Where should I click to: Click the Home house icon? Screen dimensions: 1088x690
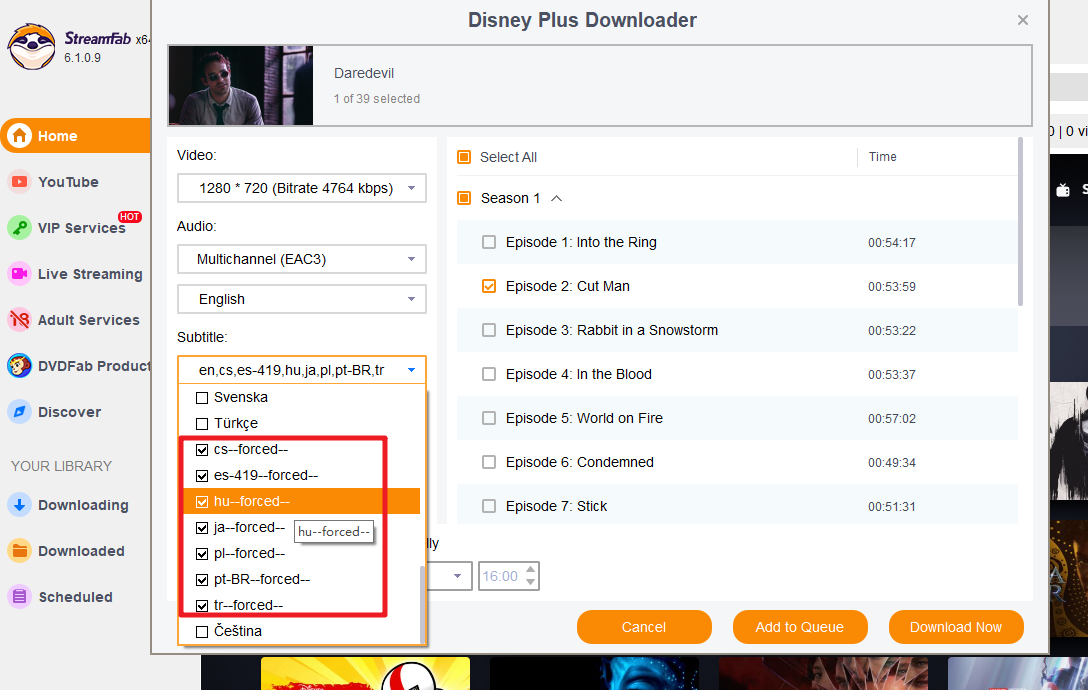(x=19, y=135)
